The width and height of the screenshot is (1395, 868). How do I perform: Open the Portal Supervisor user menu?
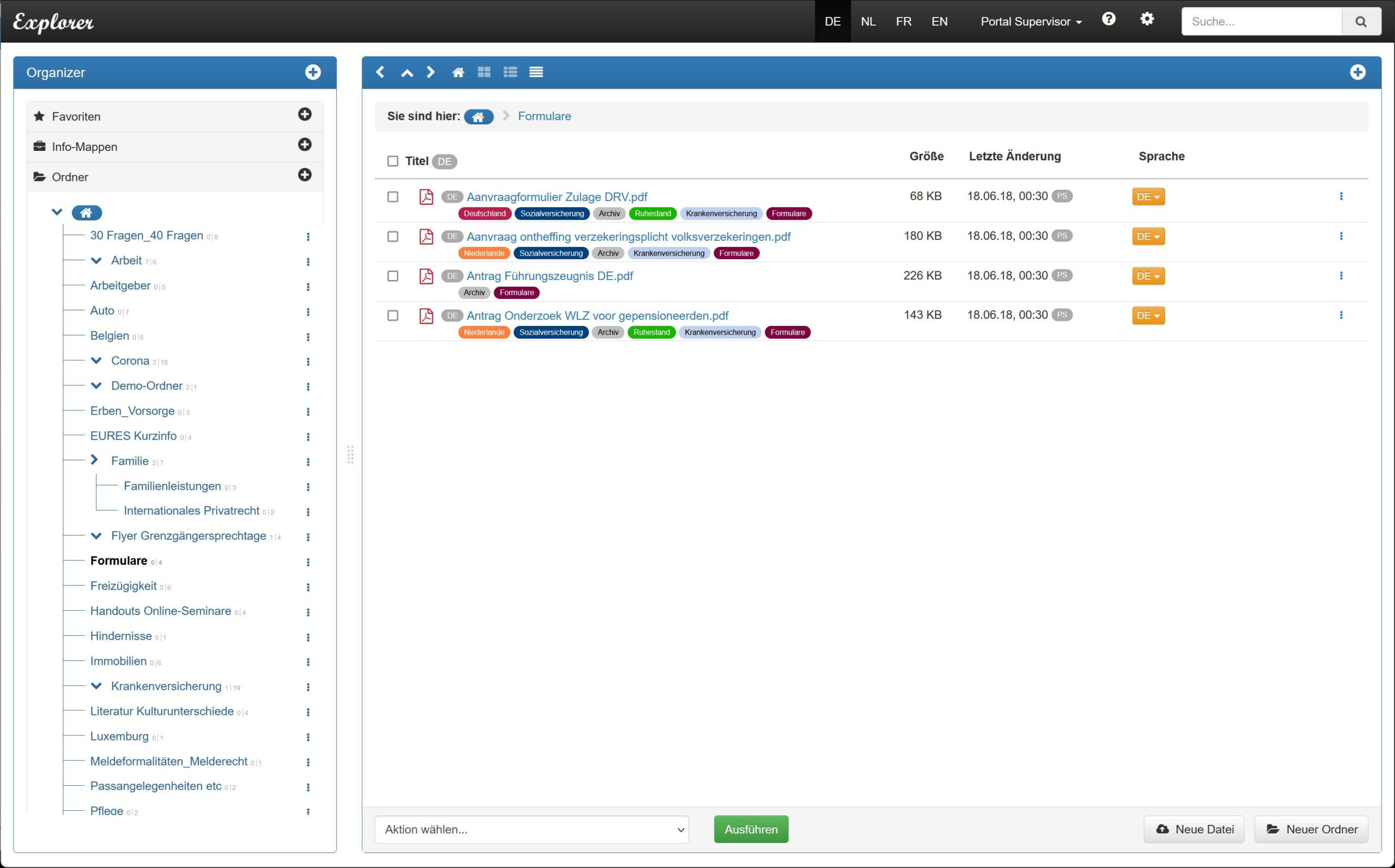(1030, 22)
